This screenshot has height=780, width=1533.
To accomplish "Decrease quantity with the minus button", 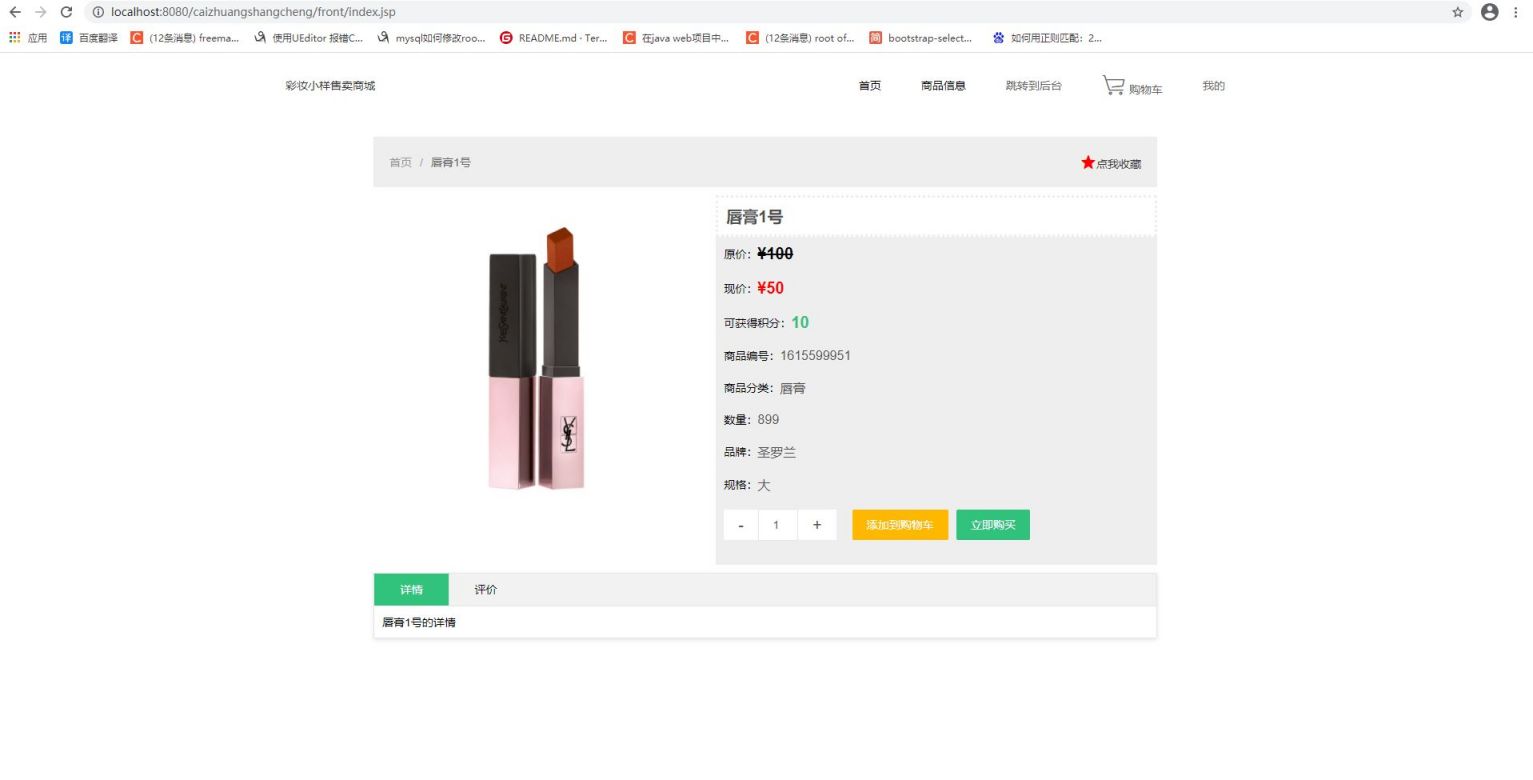I will coord(741,525).
